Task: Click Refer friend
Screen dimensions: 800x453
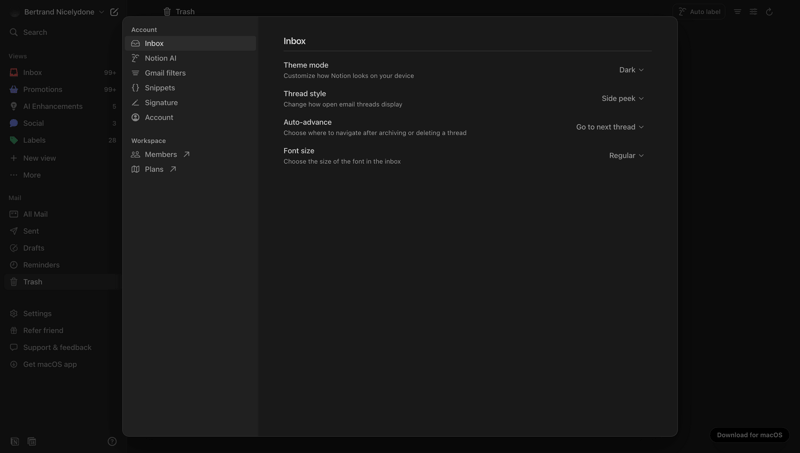Action: click(x=61, y=331)
